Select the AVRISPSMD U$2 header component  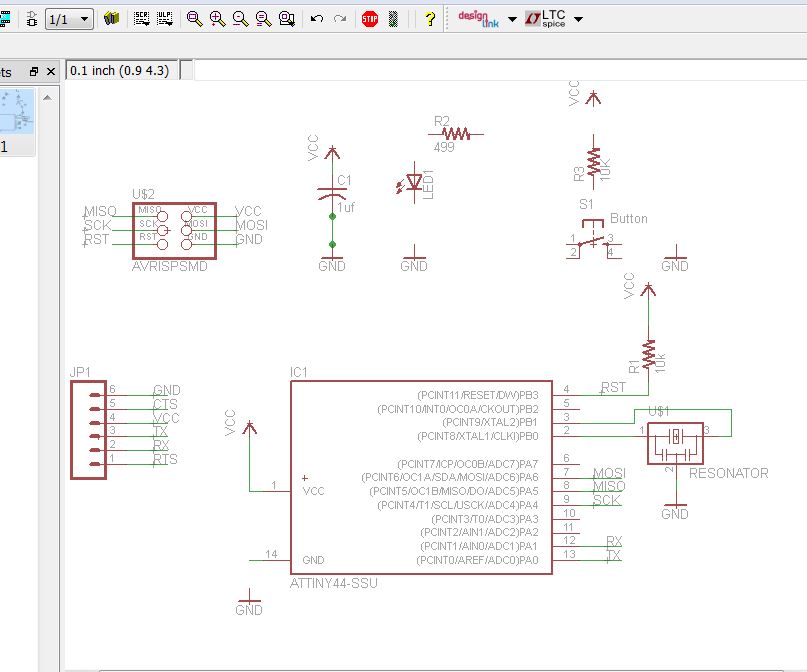coord(174,231)
